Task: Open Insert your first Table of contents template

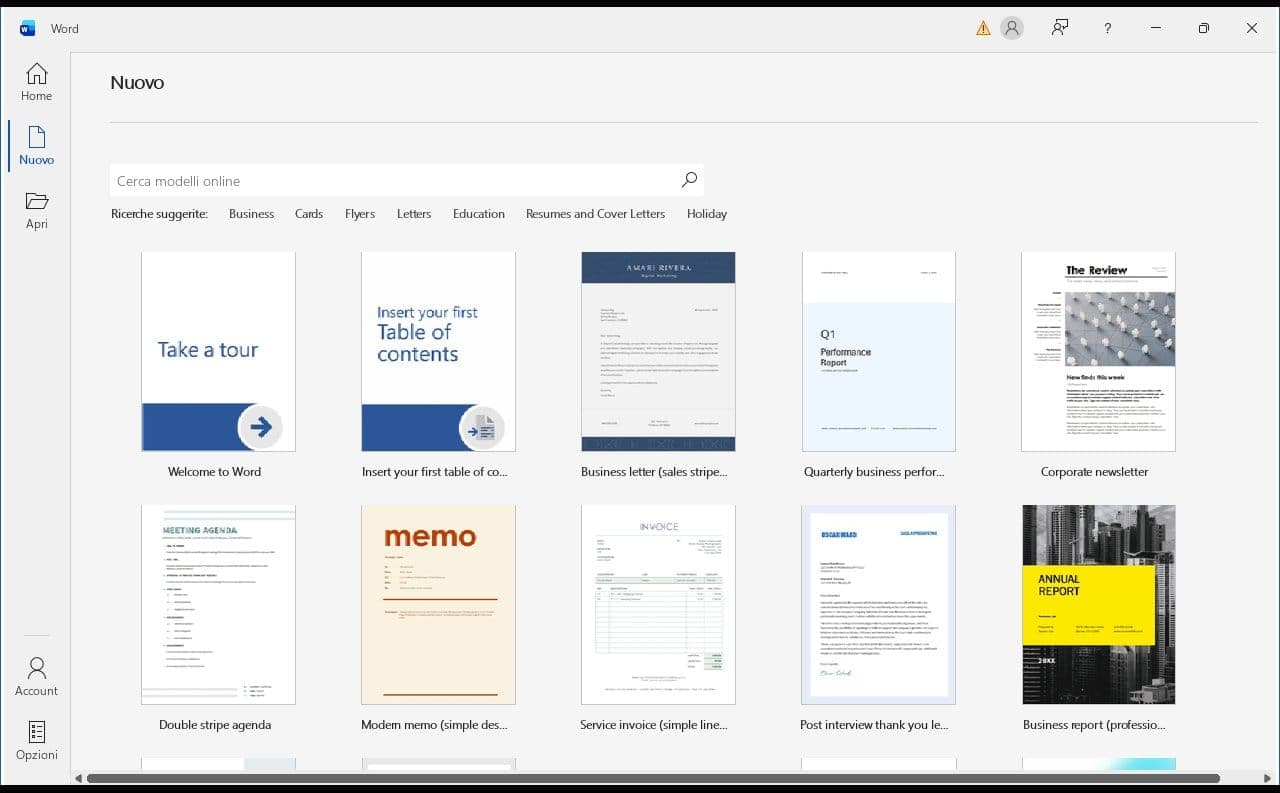Action: click(438, 352)
